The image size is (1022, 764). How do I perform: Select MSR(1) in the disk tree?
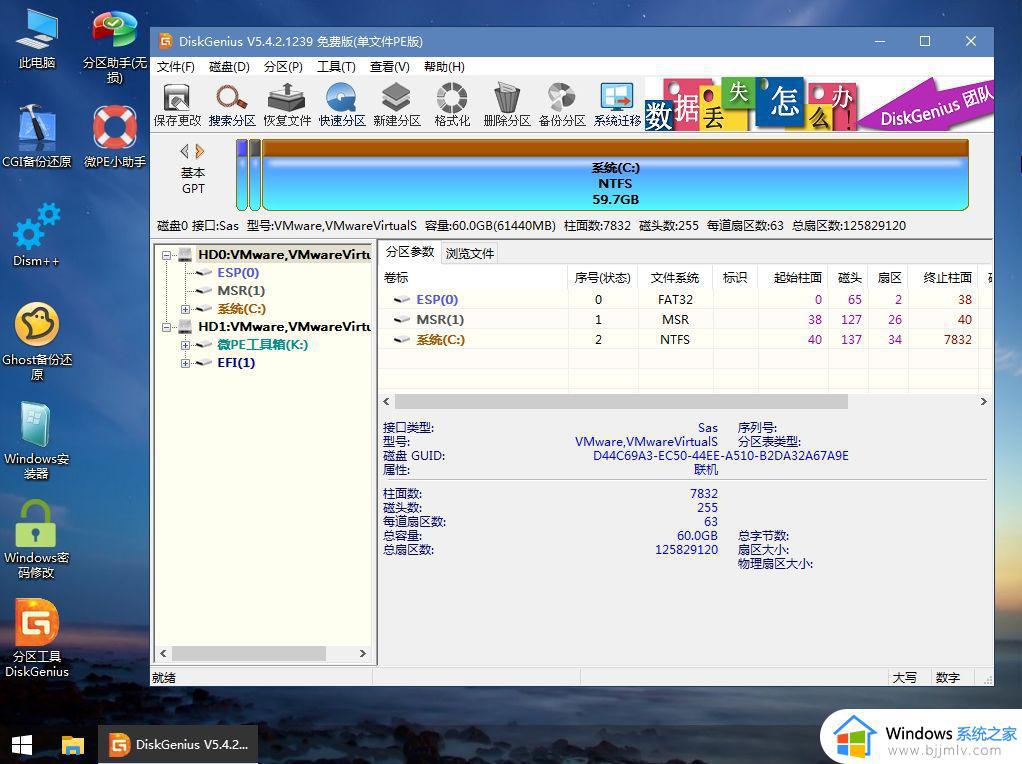pos(241,291)
